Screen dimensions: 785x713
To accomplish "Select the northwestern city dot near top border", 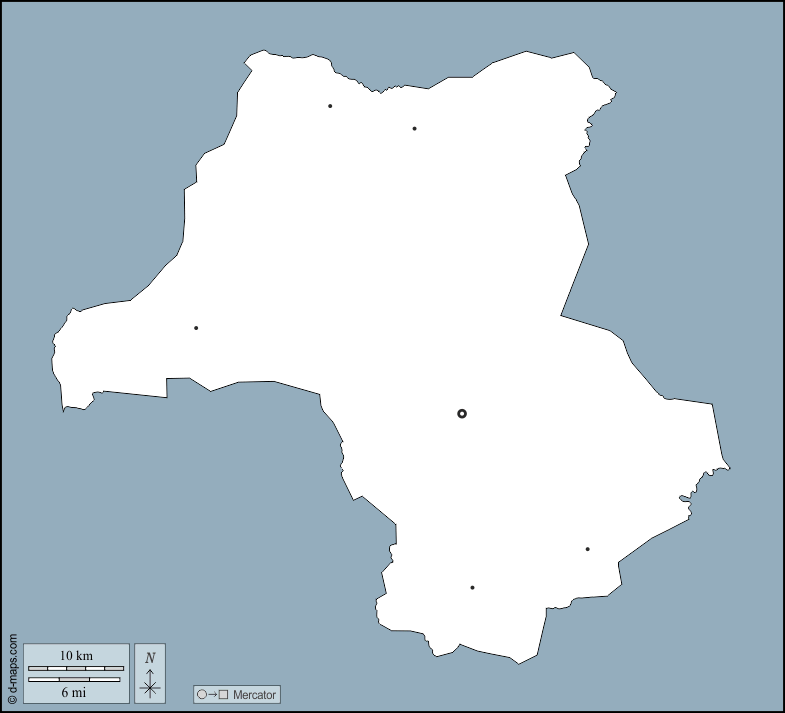I will click(330, 106).
